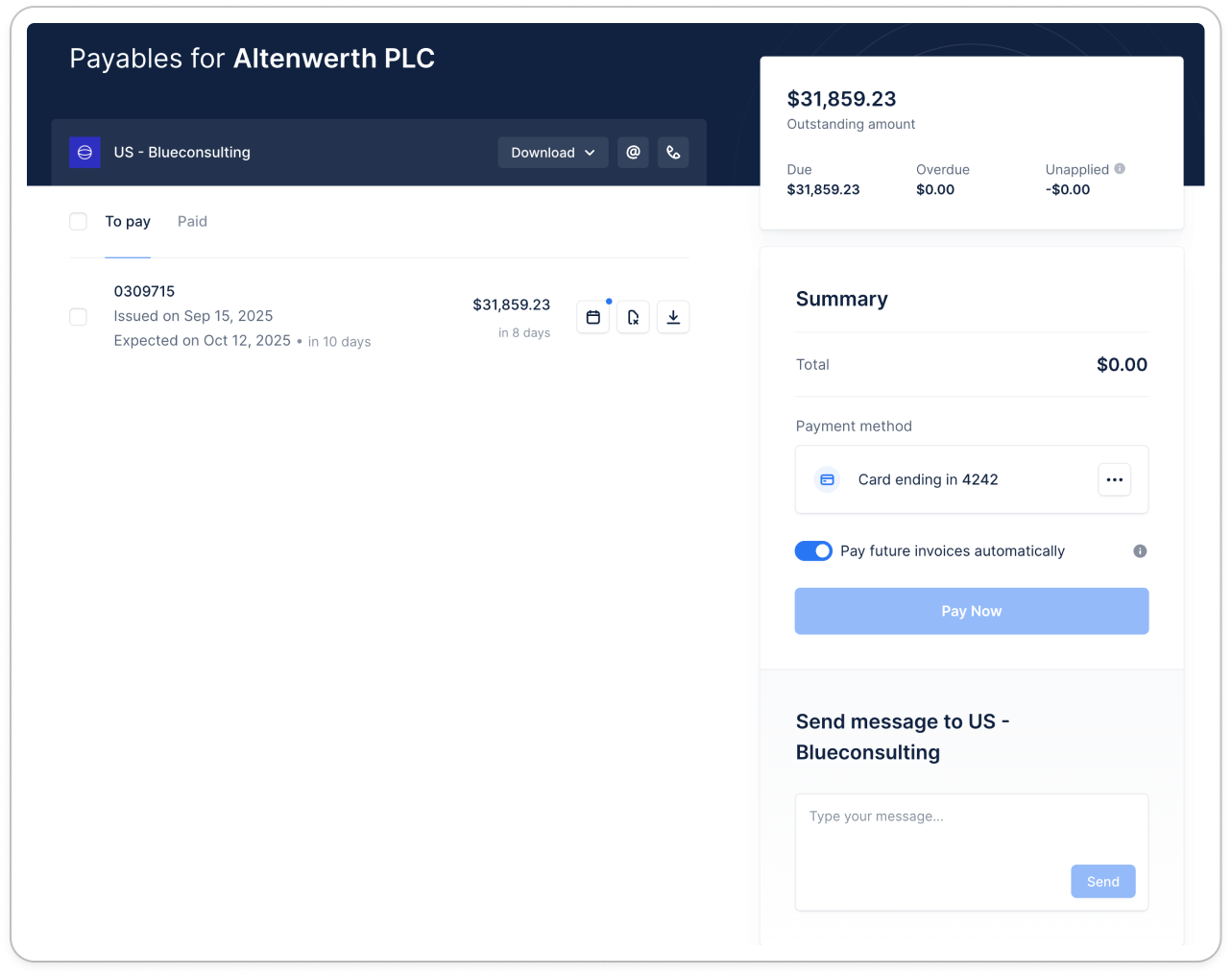Expand the Download dropdown menu
The image size is (1232, 976).
pyautogui.click(x=552, y=153)
